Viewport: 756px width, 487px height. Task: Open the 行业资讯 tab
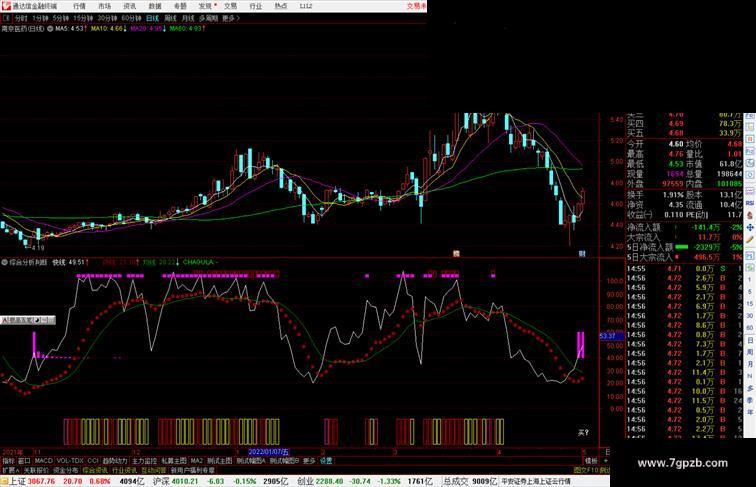pyautogui.click(x=124, y=470)
